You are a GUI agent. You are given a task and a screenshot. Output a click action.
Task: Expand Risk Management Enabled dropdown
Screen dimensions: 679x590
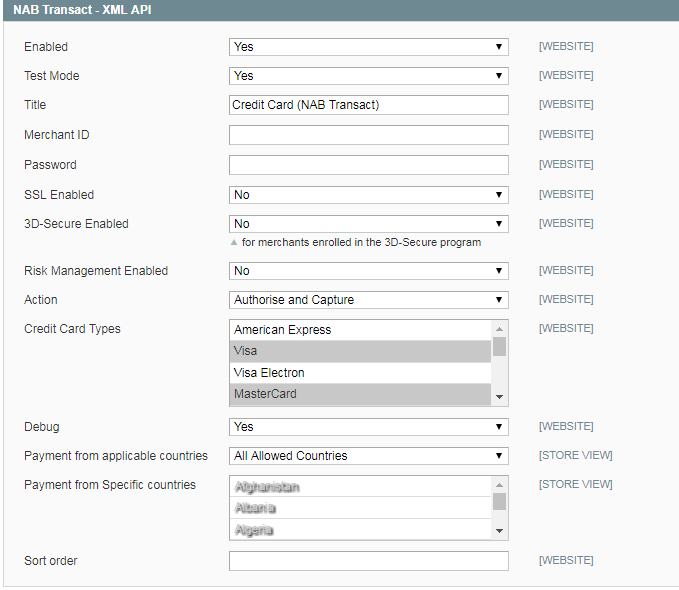pyautogui.click(x=368, y=271)
